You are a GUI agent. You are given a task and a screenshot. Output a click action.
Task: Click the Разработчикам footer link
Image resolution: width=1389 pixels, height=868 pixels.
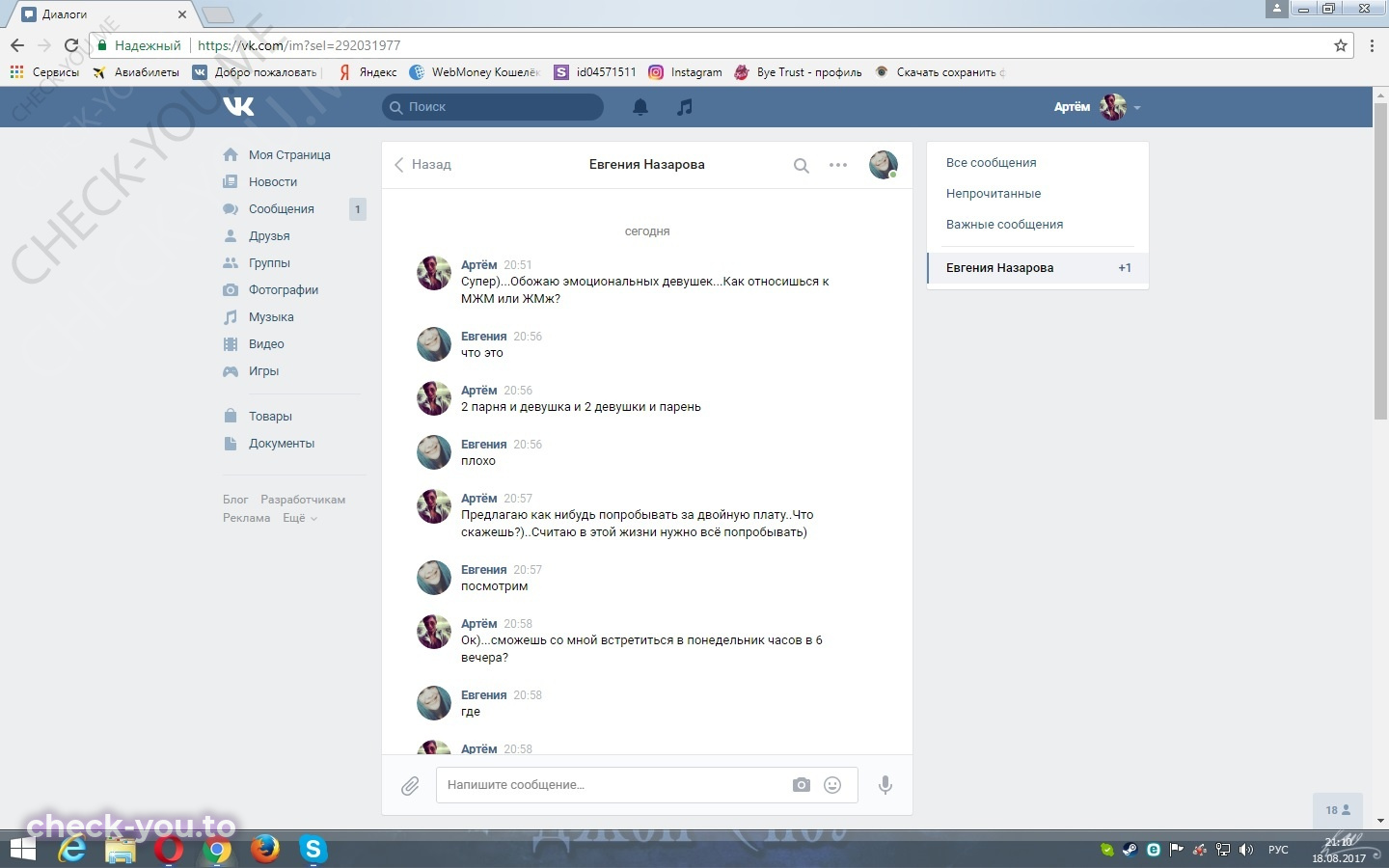[303, 500]
